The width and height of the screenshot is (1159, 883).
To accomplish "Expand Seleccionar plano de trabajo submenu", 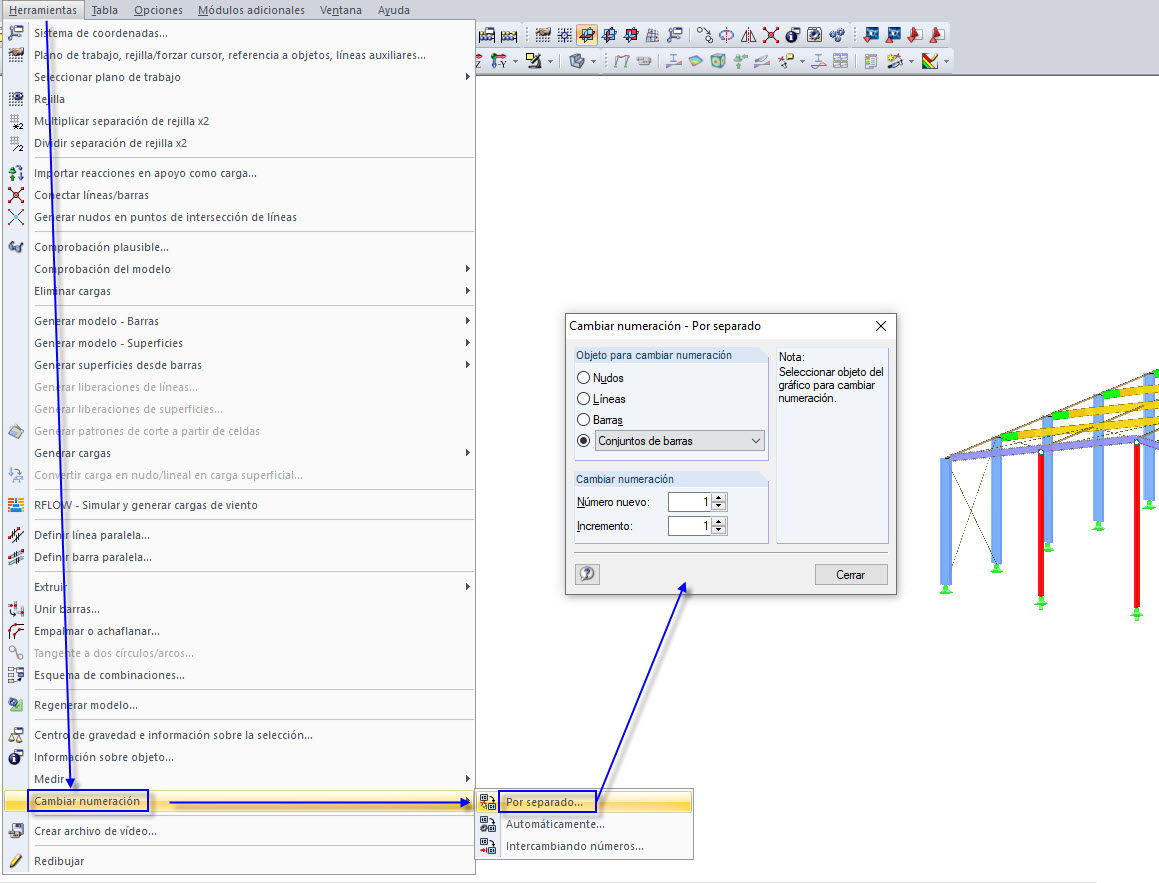I will coord(467,77).
